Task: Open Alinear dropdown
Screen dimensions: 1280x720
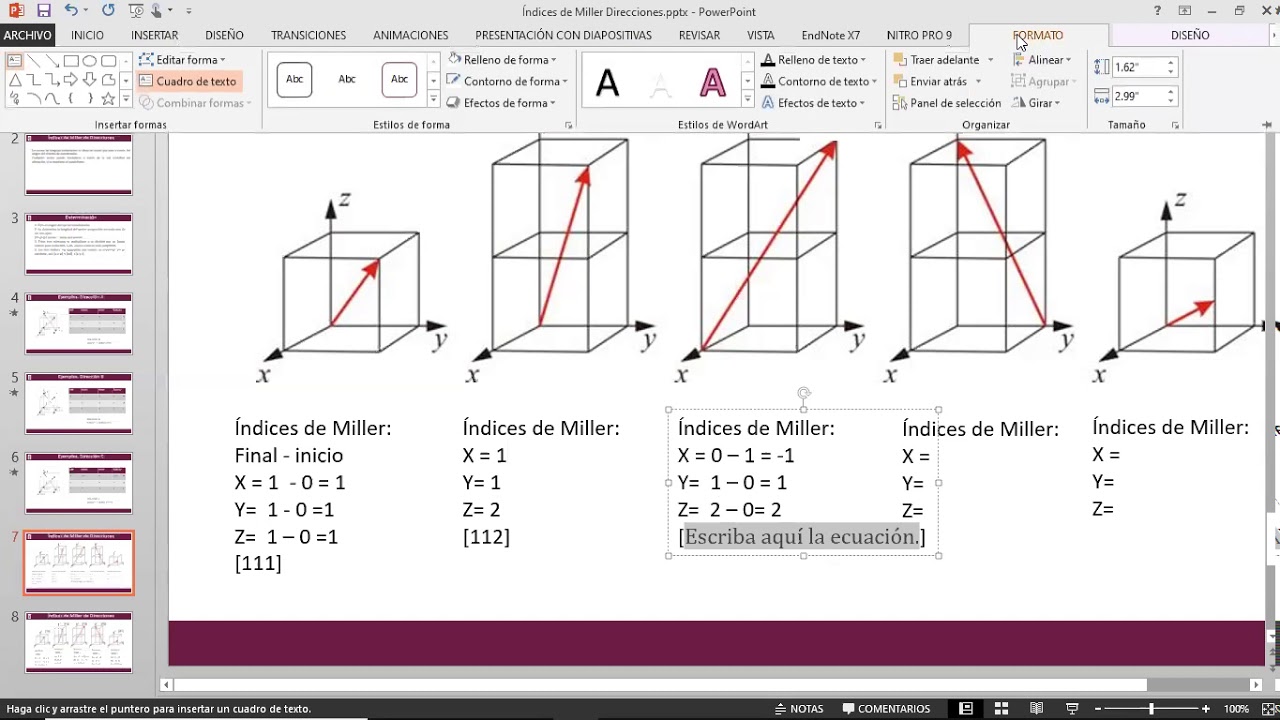Action: (x=1041, y=60)
